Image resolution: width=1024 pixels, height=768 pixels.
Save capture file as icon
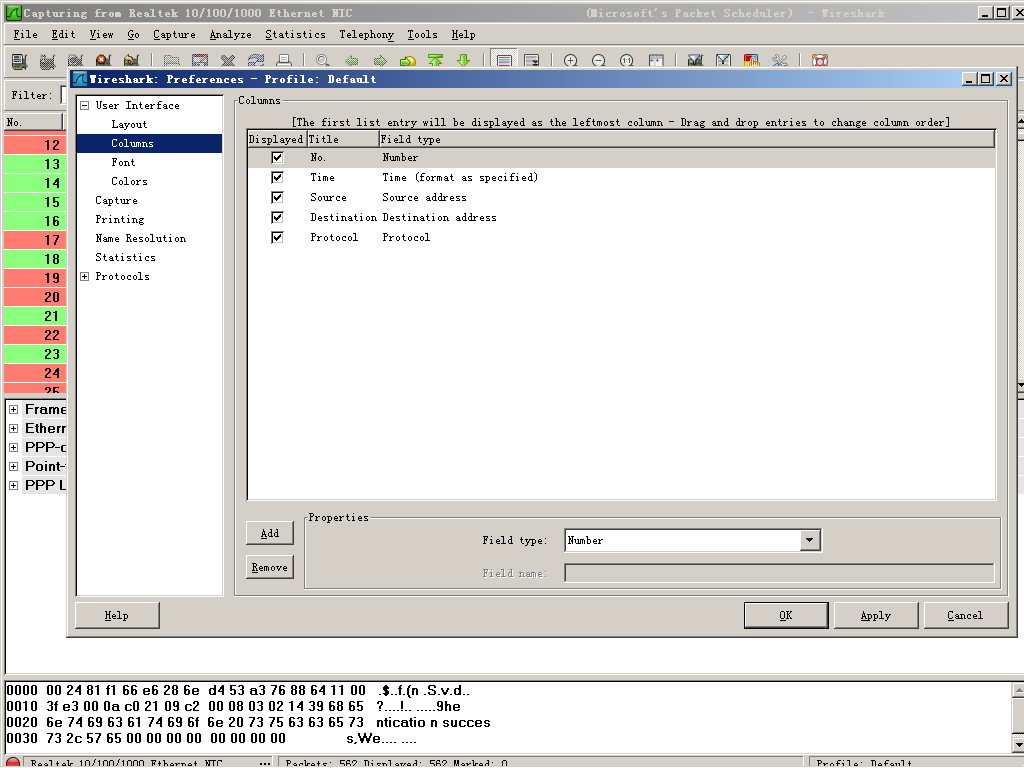coord(200,61)
